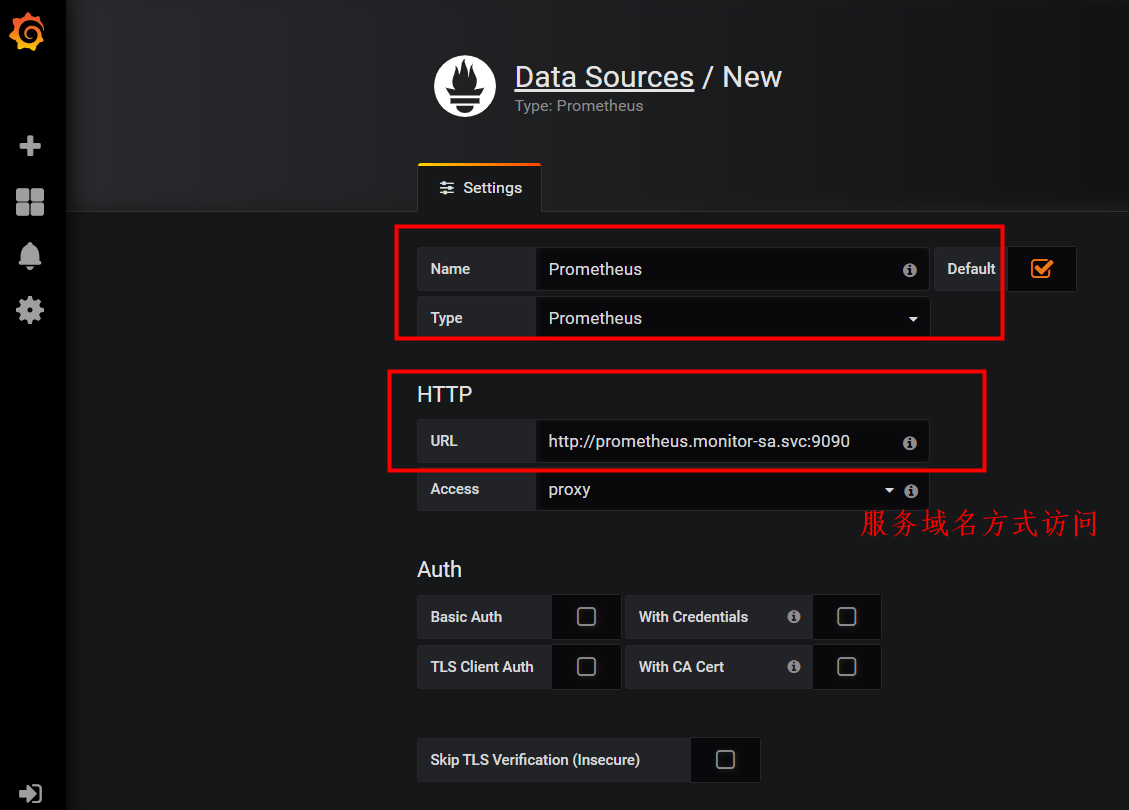This screenshot has width=1129, height=810.
Task: Open the Alerting bell icon
Action: pos(30,256)
